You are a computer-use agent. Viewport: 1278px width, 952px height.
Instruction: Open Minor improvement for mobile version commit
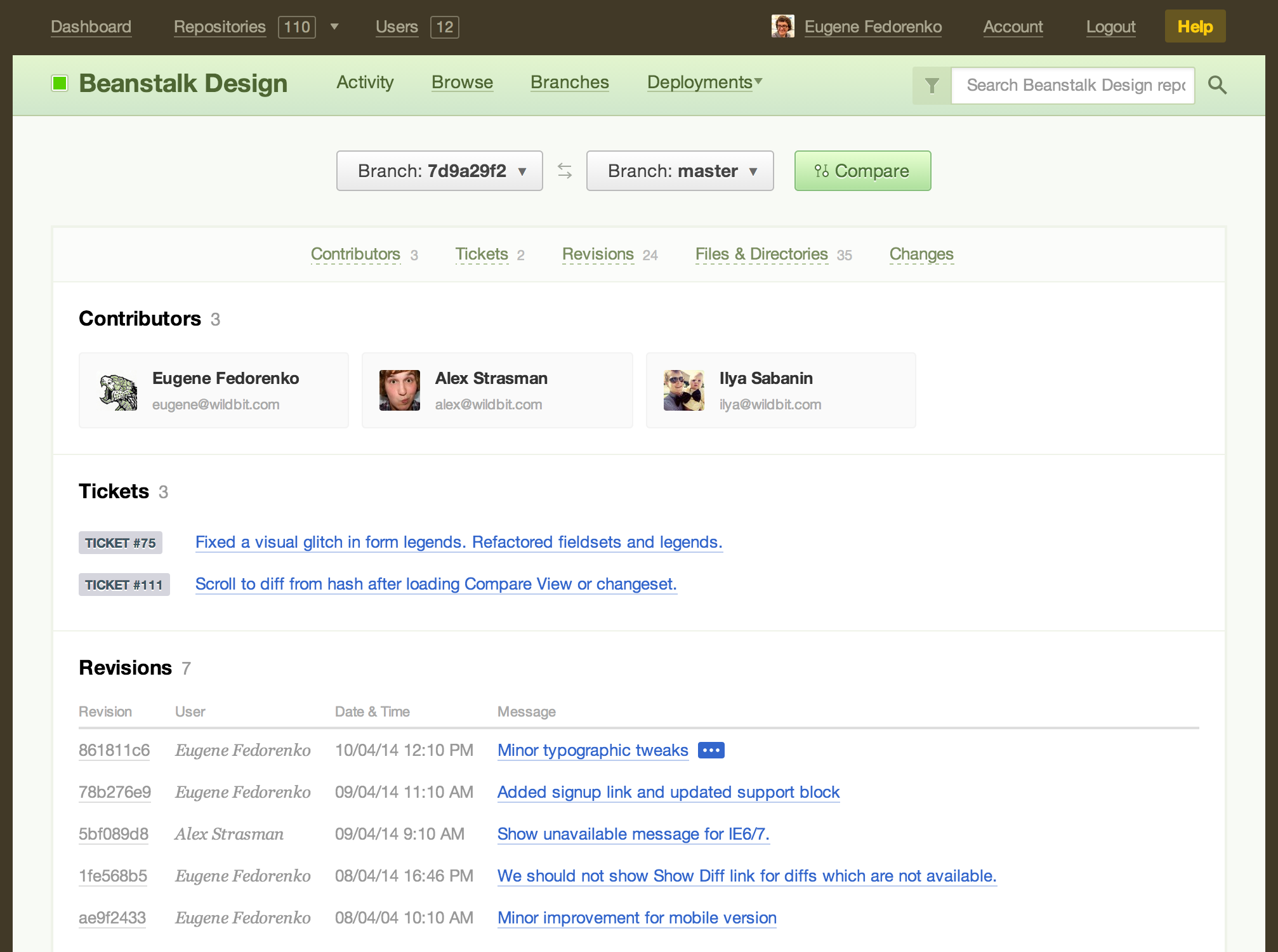tap(637, 918)
